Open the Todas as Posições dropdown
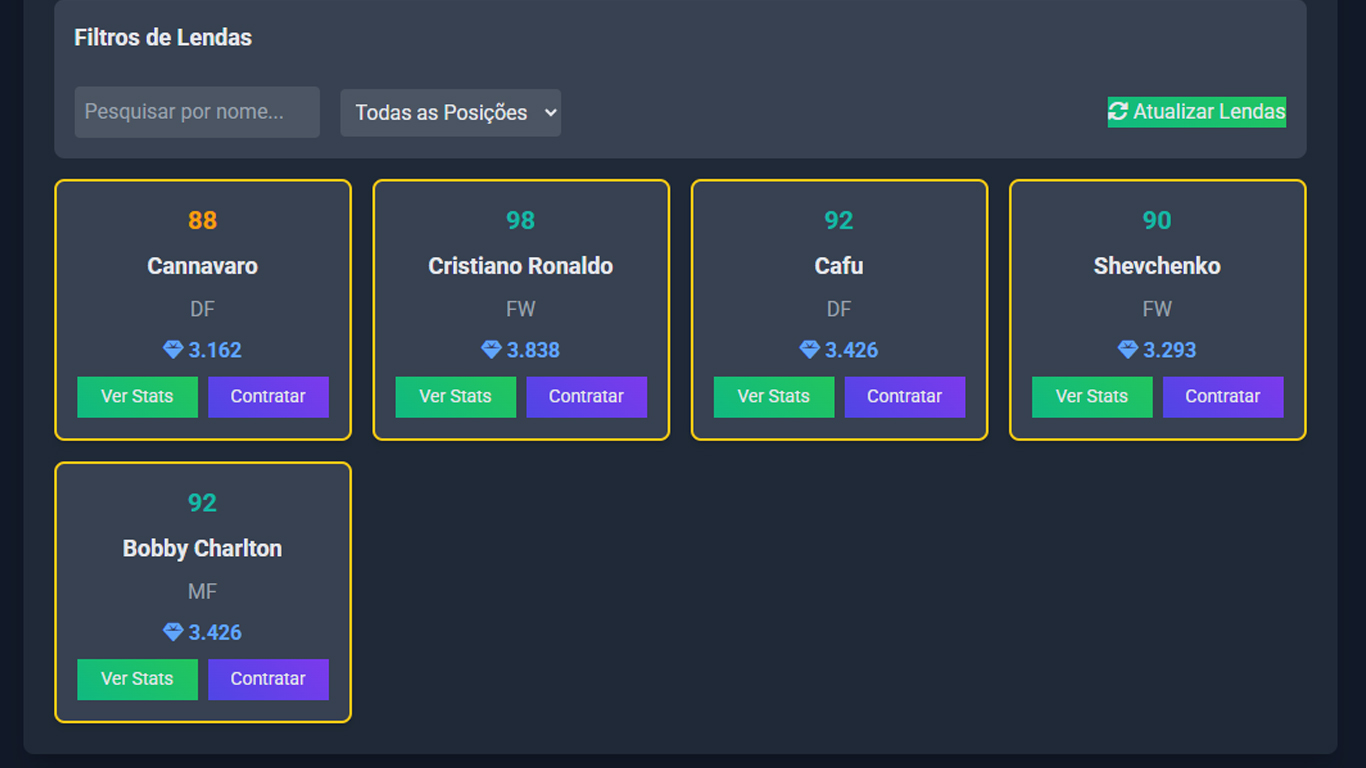 click(450, 113)
